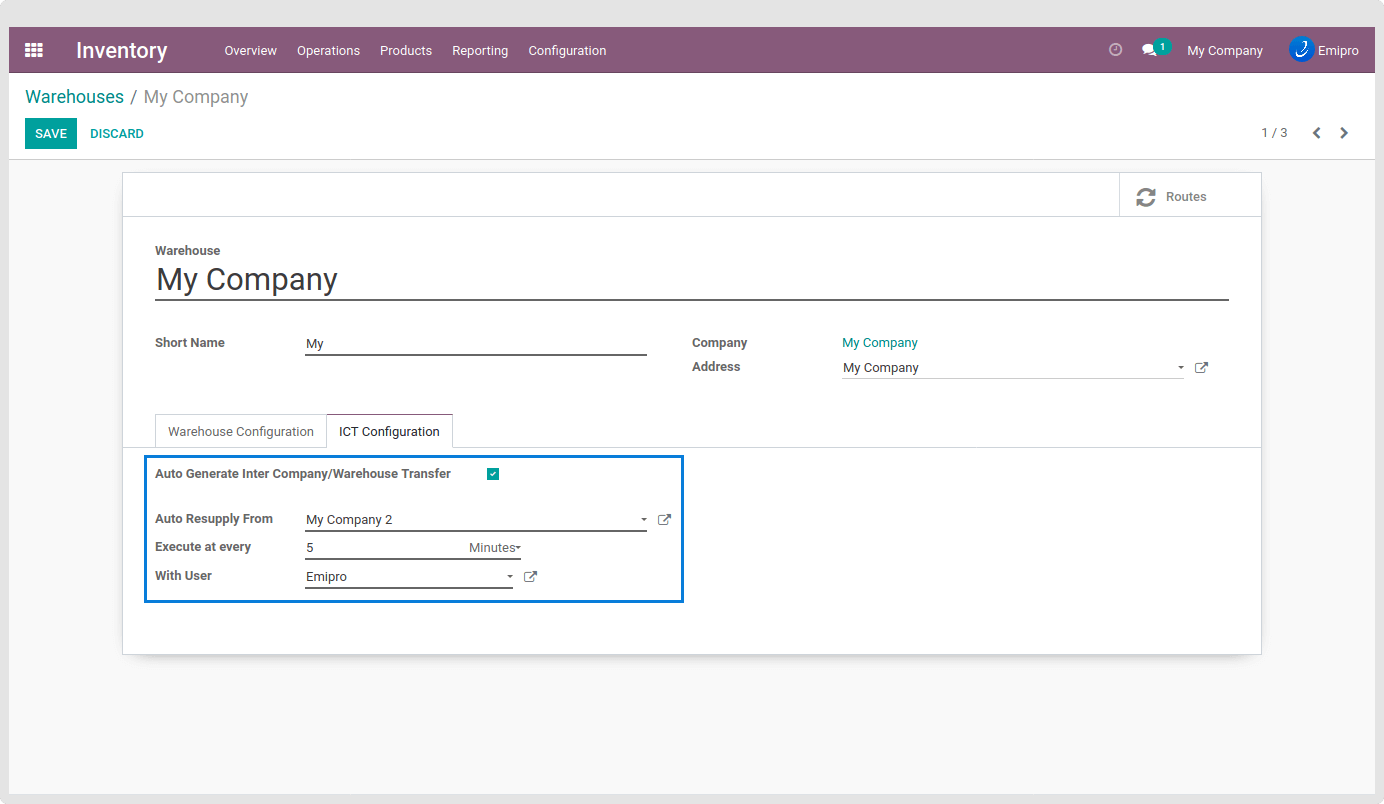This screenshot has height=804, width=1384.
Task: Open external link beside With User field
Action: coord(531,577)
